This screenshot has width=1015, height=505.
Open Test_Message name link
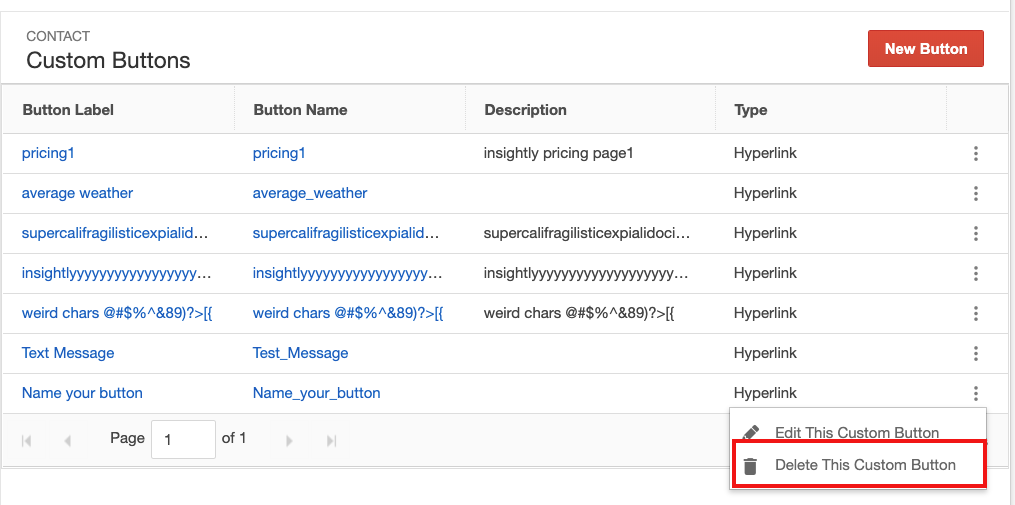coord(300,353)
